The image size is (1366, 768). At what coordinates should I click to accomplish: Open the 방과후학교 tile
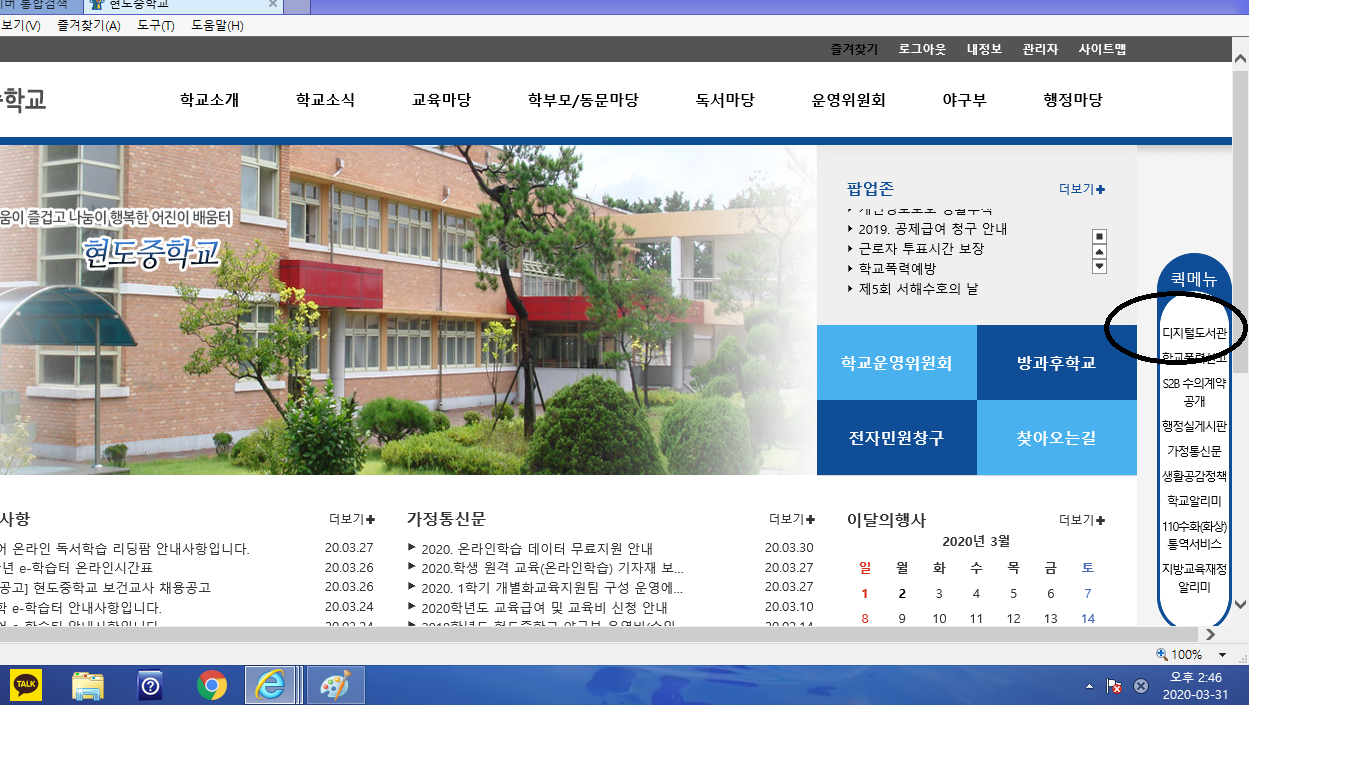[1057, 362]
